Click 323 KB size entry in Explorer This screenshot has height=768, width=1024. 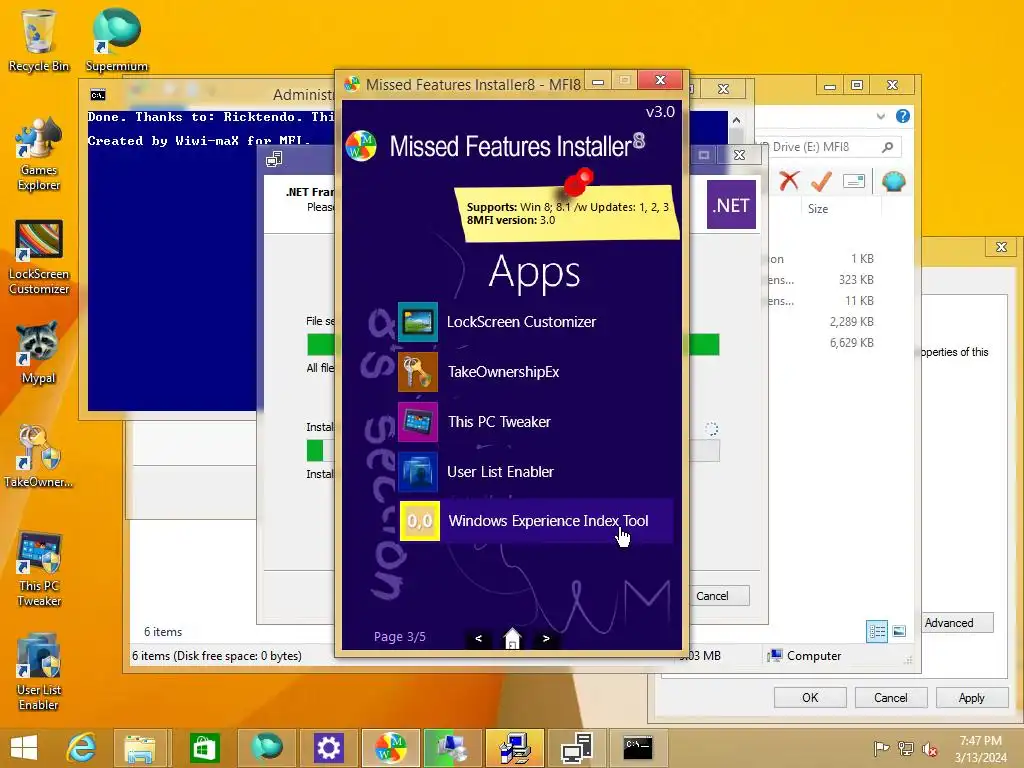[856, 280]
